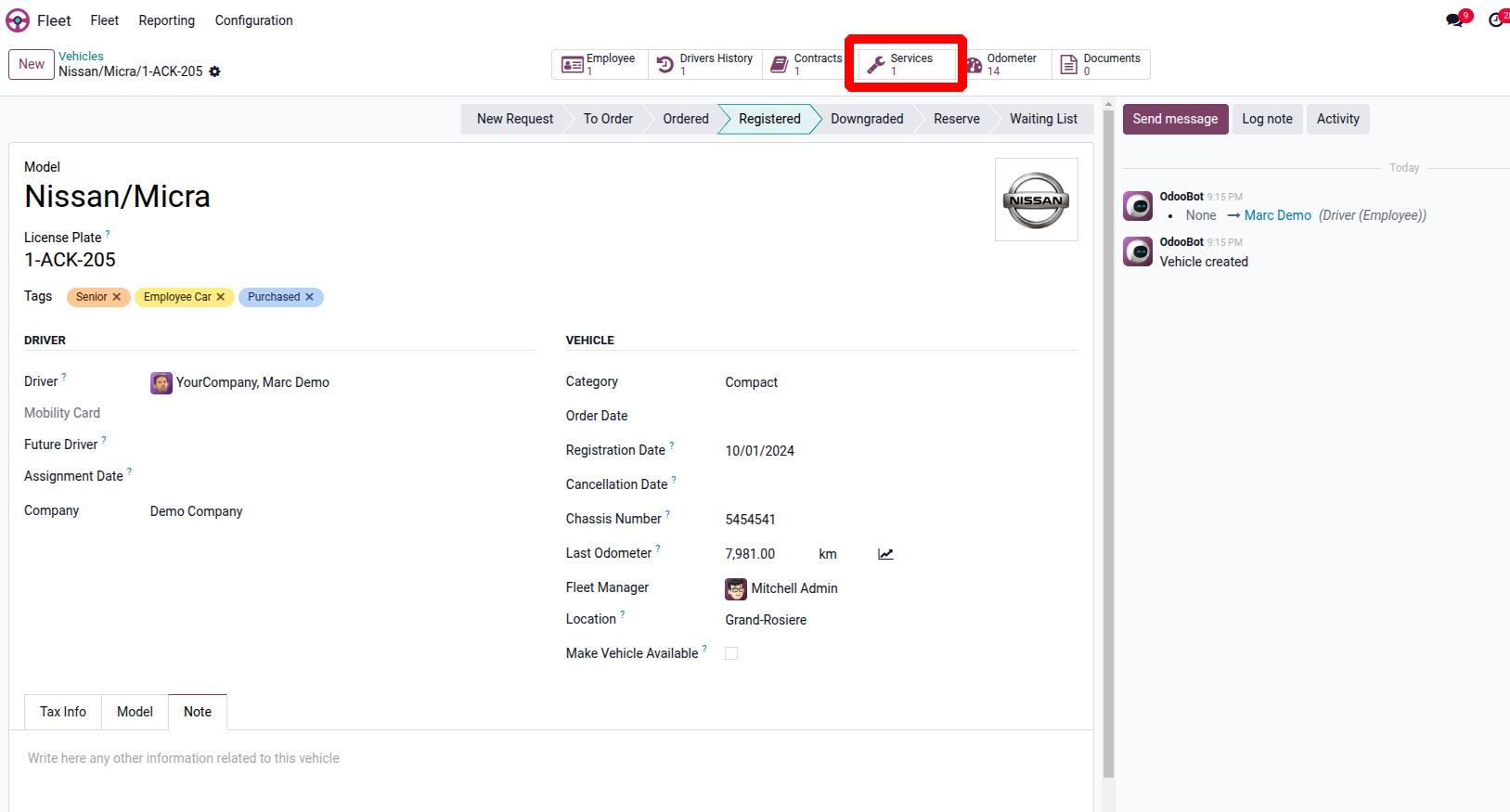
Task: Click the vertical scrollbar of the form
Action: click(x=1108, y=445)
